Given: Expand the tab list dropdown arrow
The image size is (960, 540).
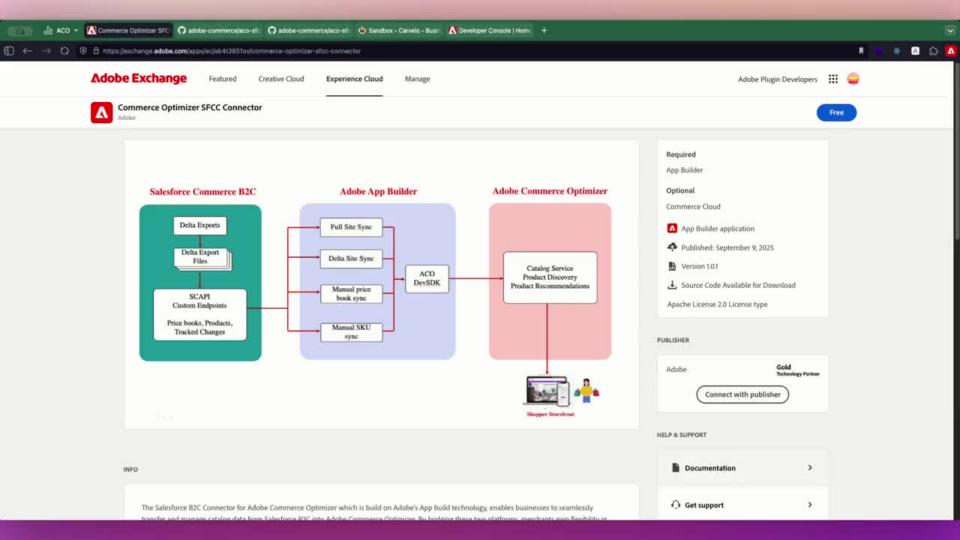Looking at the screenshot, I should coord(949,31).
